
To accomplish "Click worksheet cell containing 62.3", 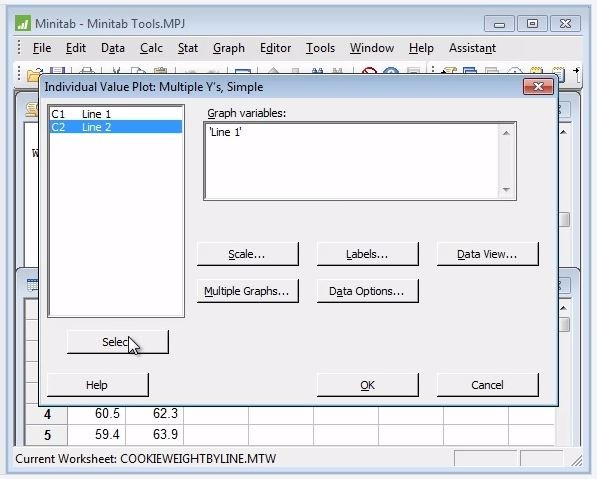I will pos(155,414).
